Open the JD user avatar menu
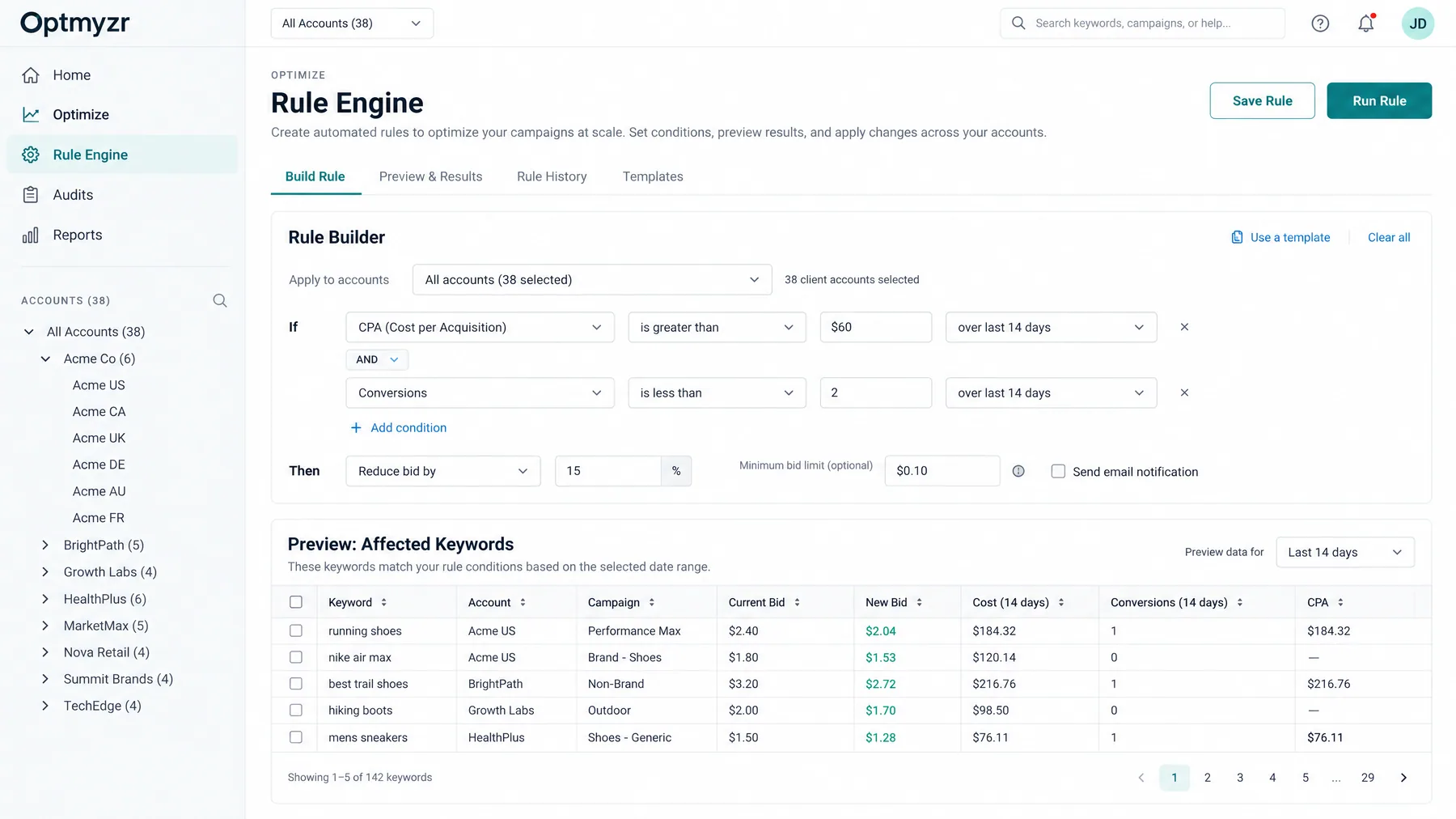 [x=1418, y=23]
